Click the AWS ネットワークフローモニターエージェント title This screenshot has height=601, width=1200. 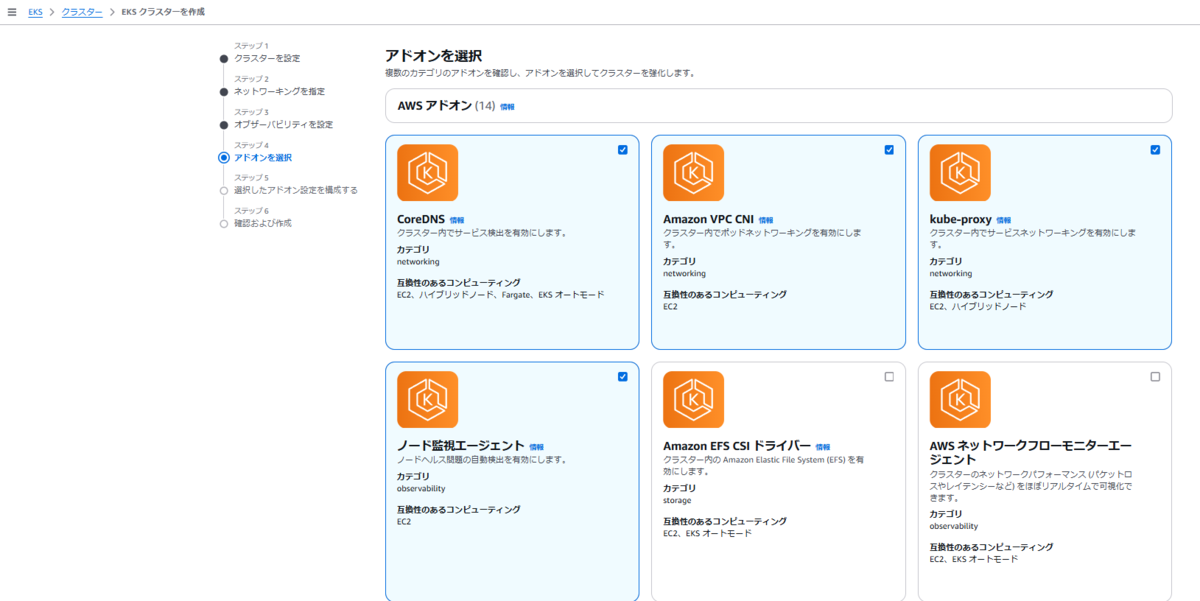1030,452
